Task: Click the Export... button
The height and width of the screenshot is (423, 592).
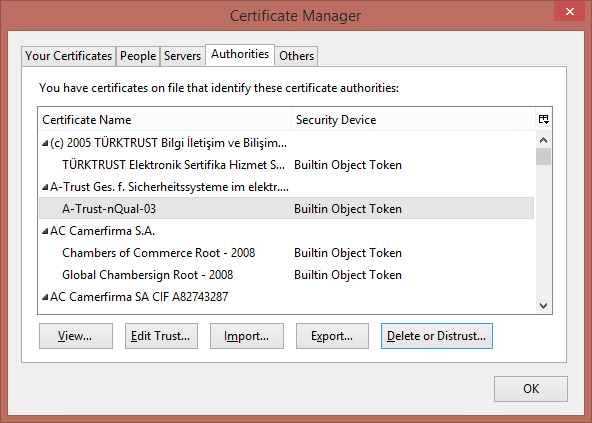Action: coord(332,336)
